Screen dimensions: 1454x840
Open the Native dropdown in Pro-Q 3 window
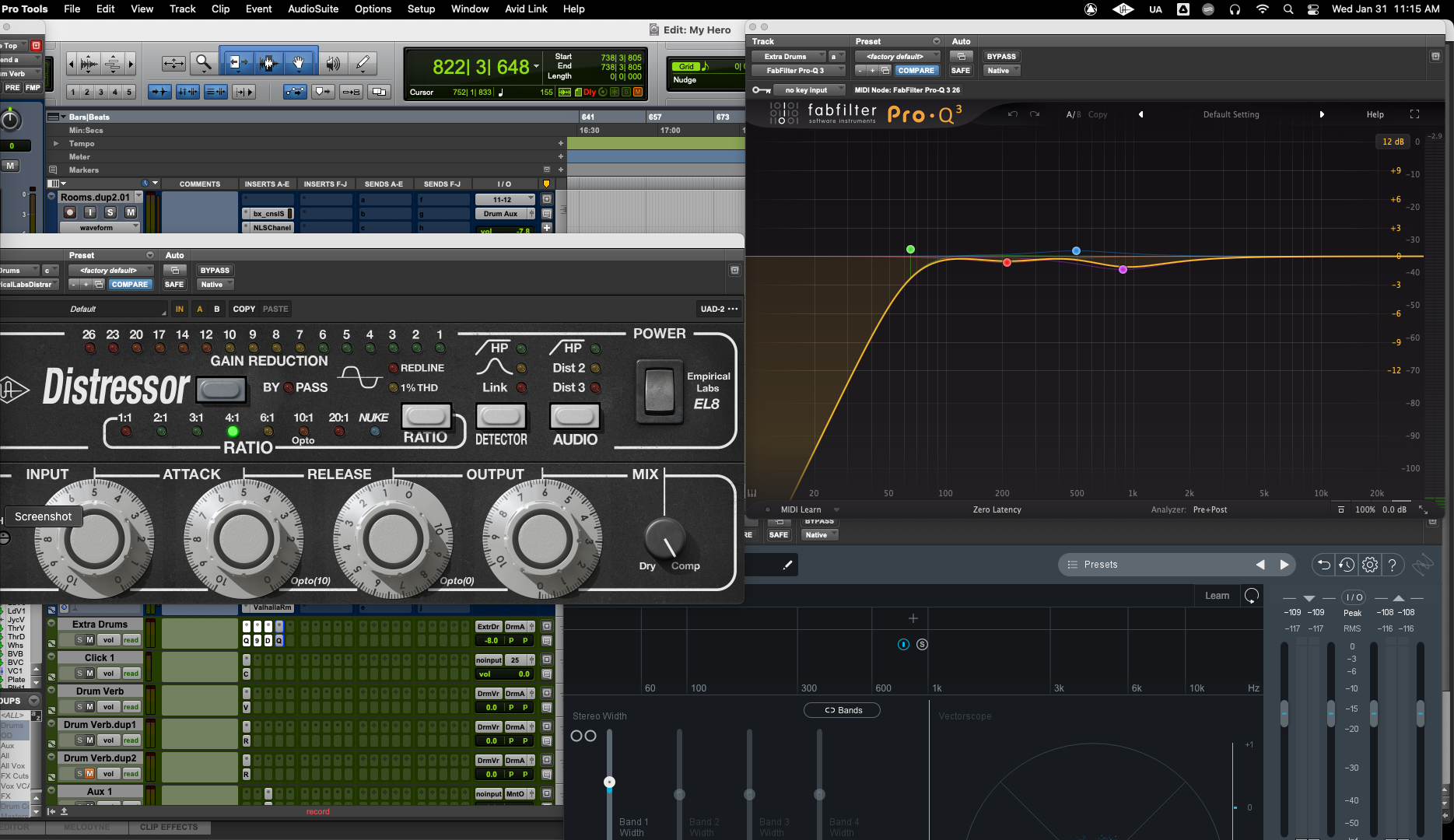1001,71
